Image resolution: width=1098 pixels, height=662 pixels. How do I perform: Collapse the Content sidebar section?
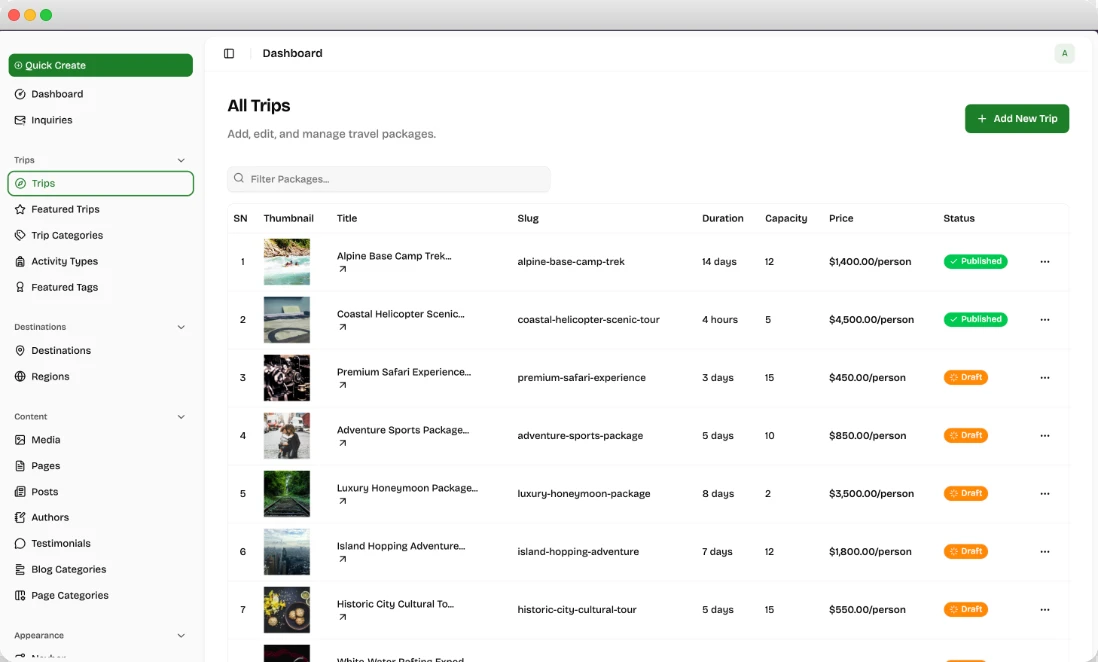(181, 417)
